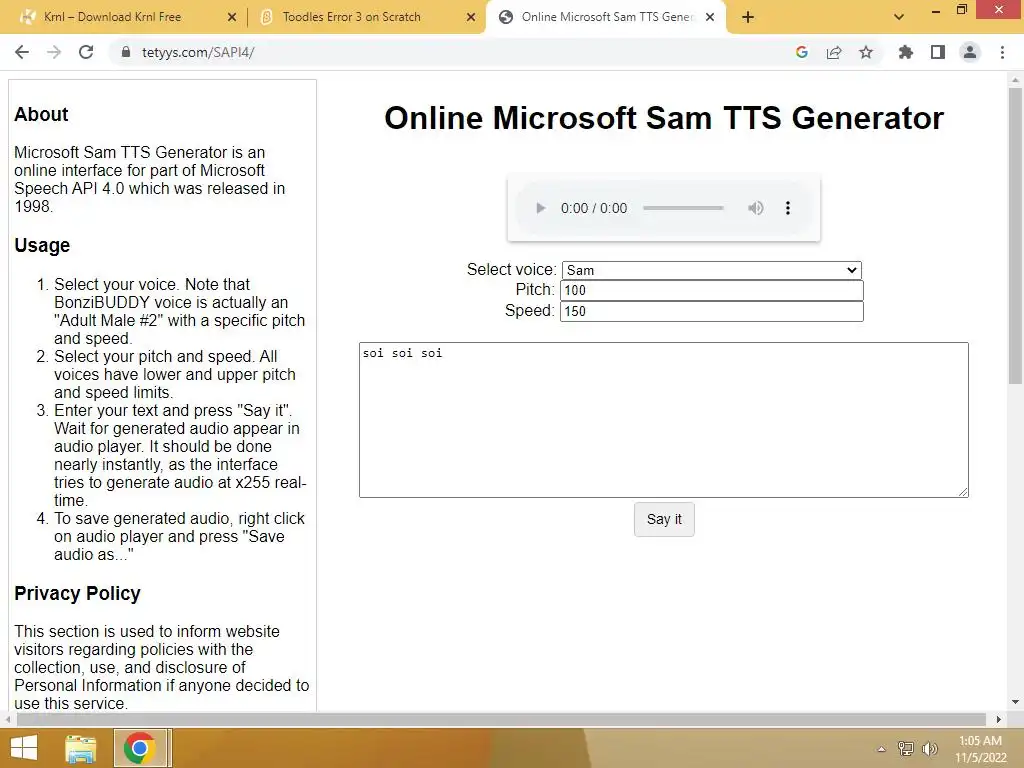The width and height of the screenshot is (1024, 768).
Task: Click the About heading
Action: coord(41,114)
